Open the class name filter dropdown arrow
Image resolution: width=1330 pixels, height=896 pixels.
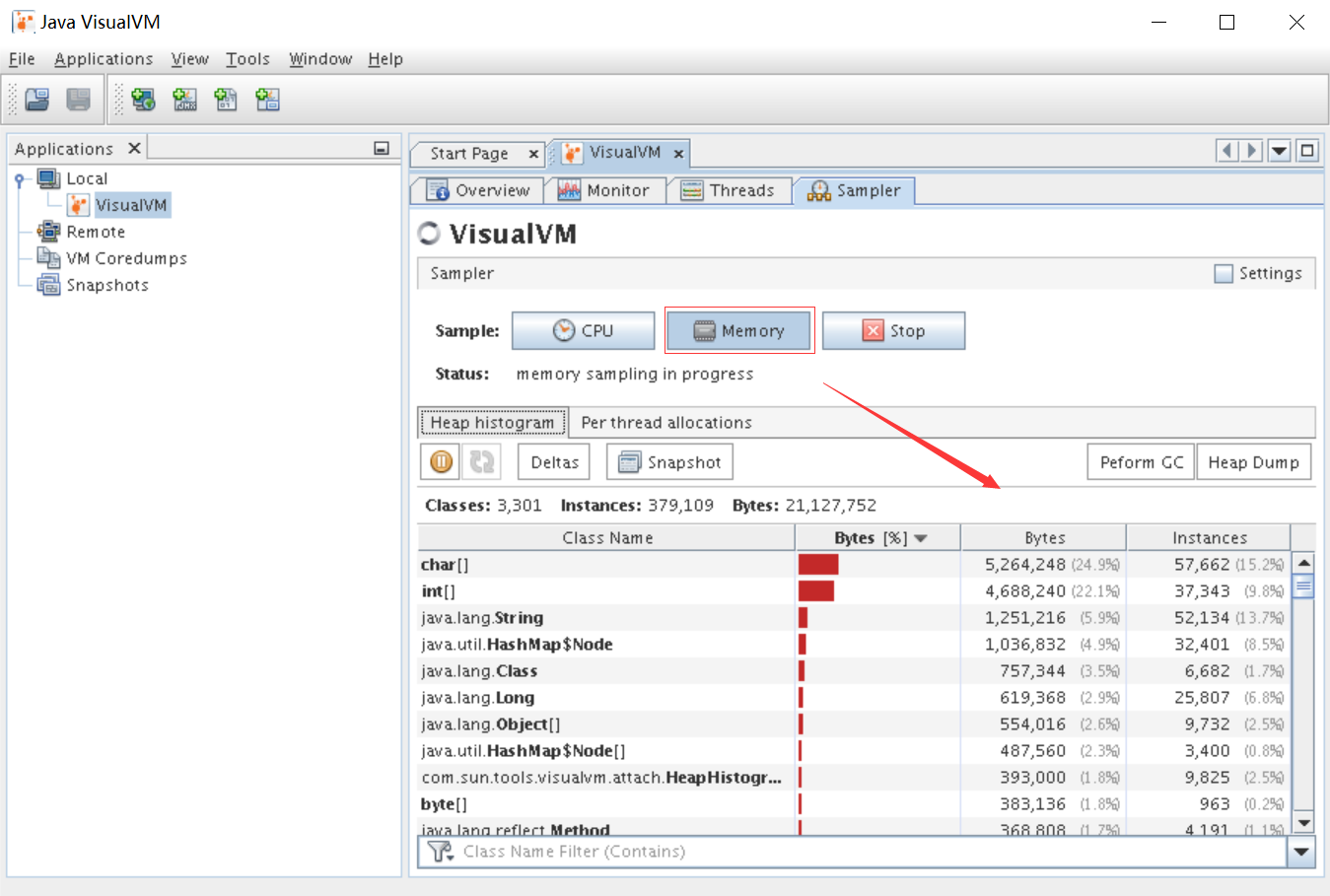click(x=1301, y=852)
